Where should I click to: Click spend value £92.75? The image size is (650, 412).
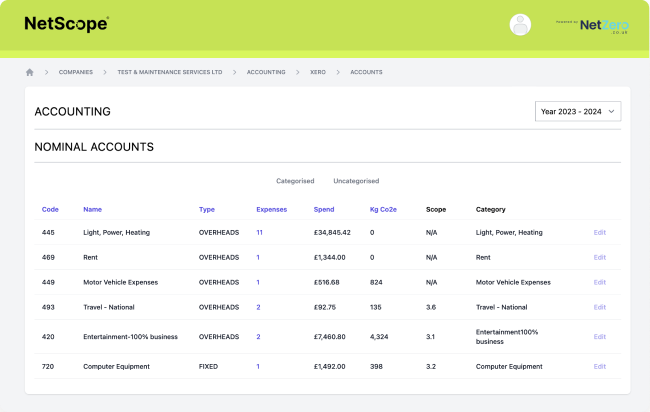pyautogui.click(x=325, y=307)
